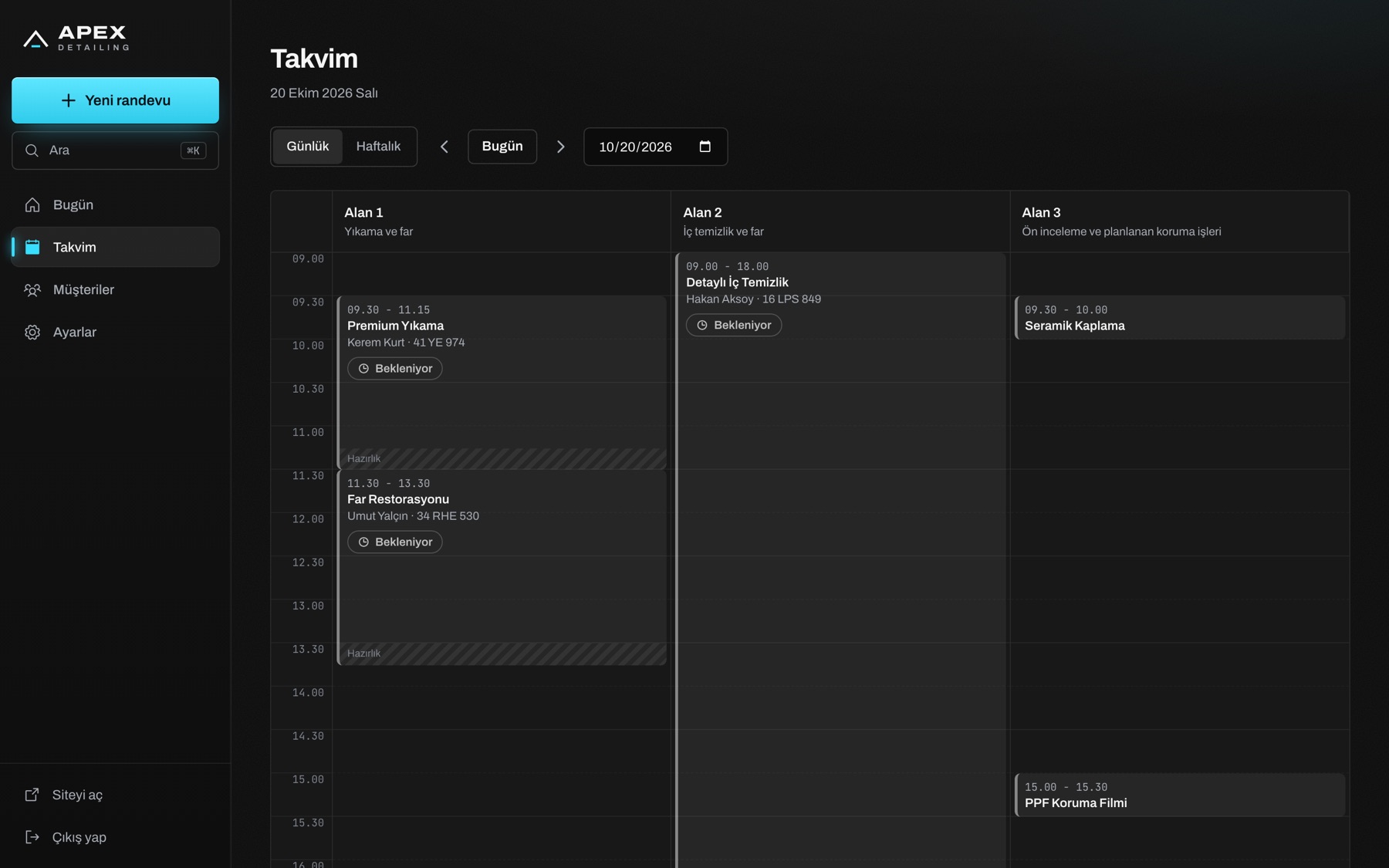Image resolution: width=1389 pixels, height=868 pixels.
Task: Open Bugün in the sidebar
Action: tap(116, 204)
